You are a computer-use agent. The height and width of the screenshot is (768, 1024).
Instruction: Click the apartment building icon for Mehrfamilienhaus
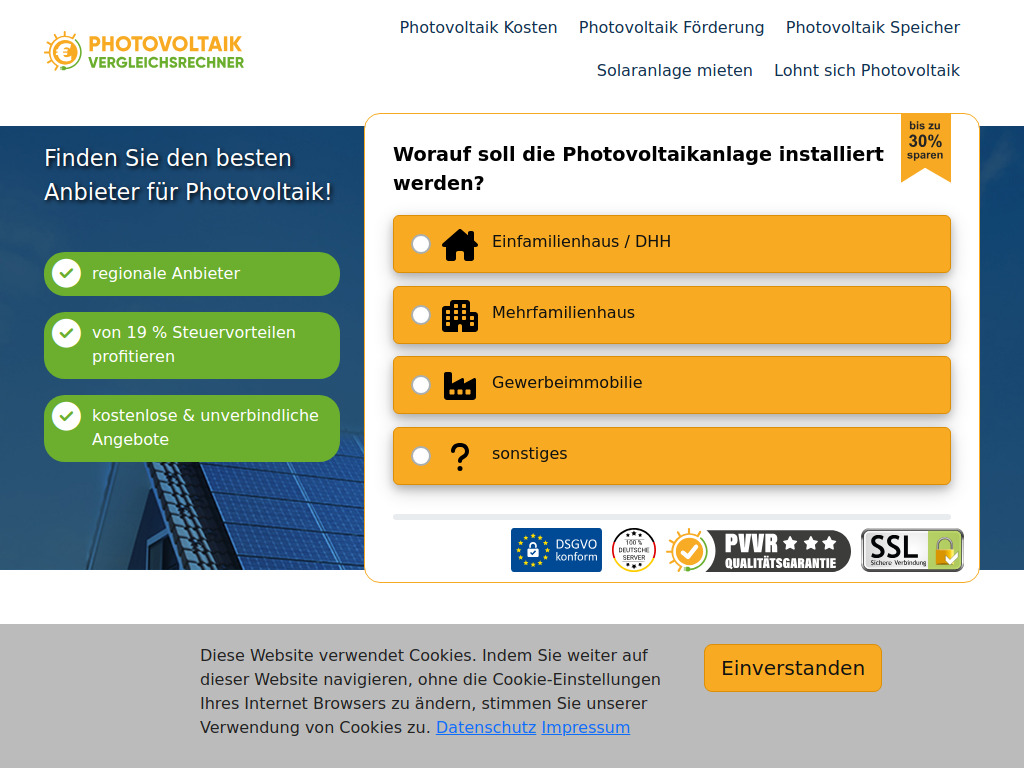458,314
